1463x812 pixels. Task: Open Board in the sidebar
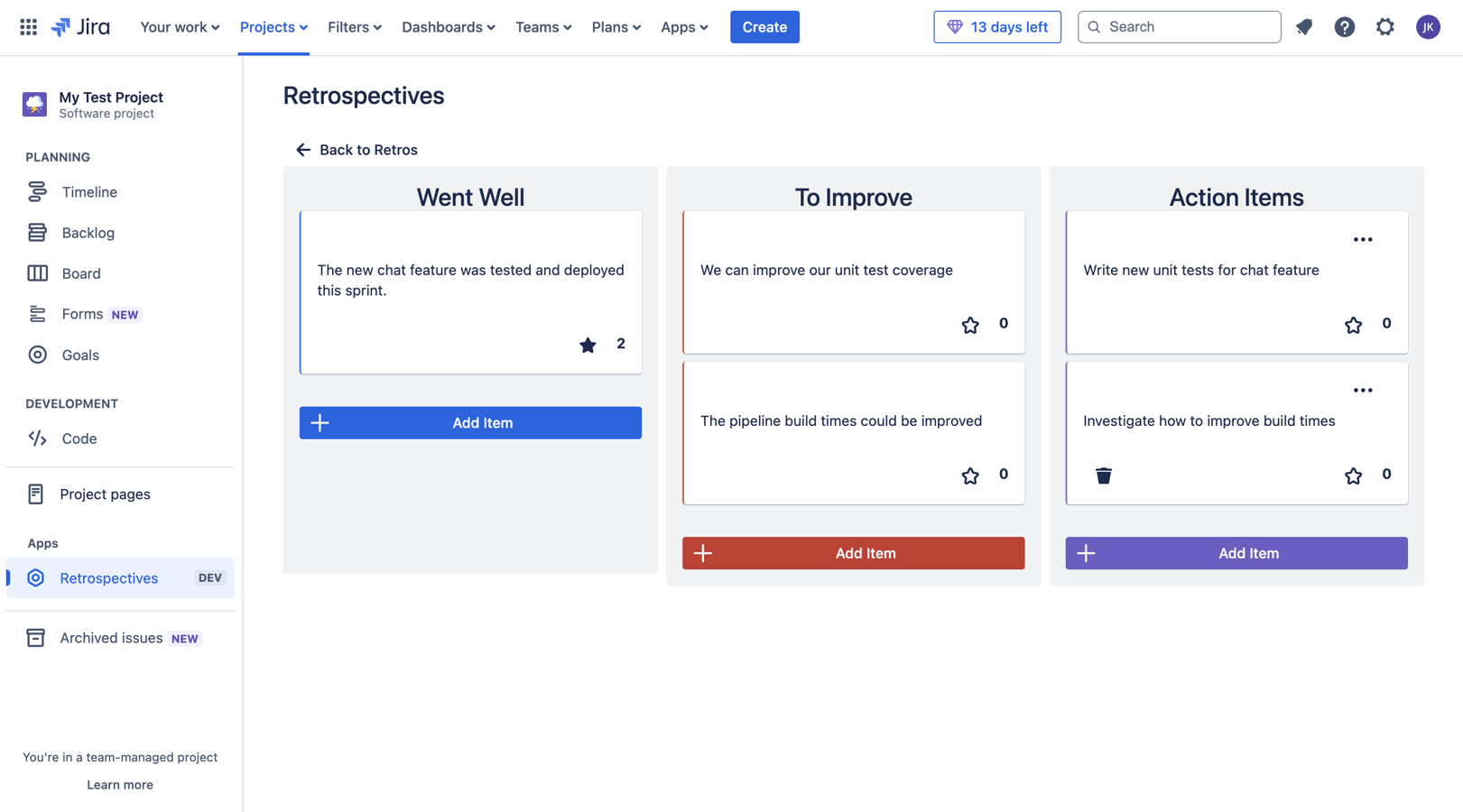[120, 273]
